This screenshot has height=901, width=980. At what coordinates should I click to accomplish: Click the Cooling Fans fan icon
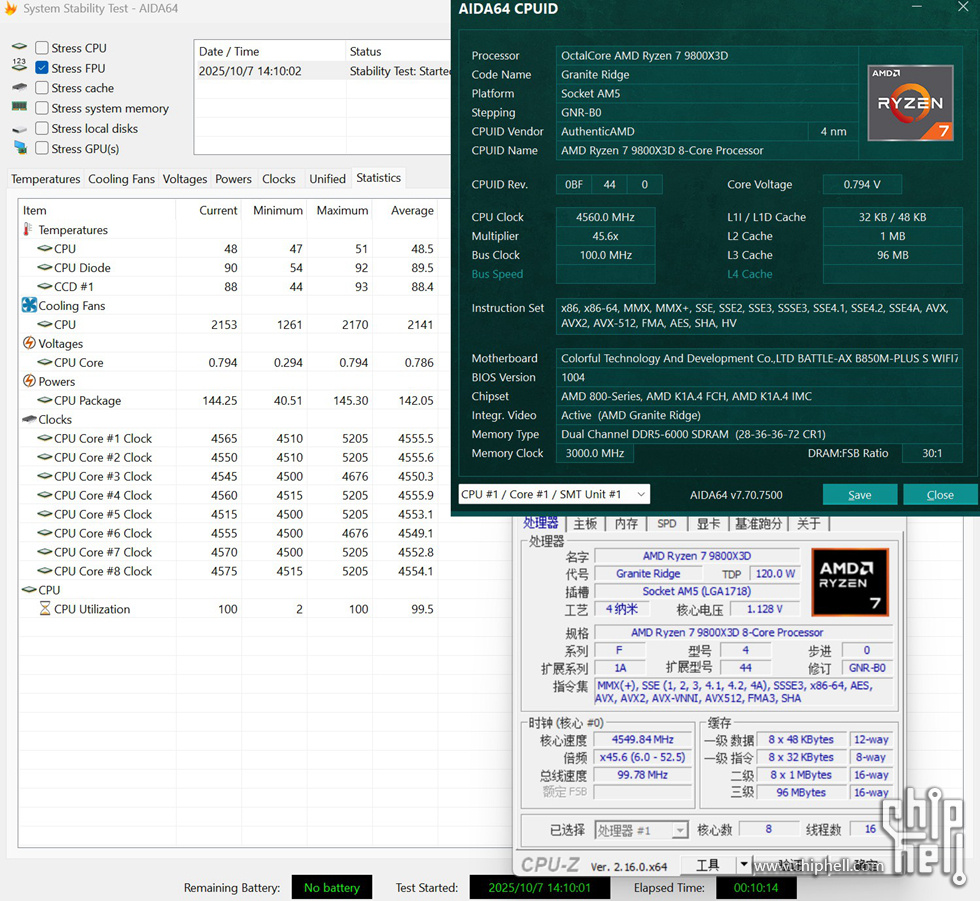pos(29,306)
